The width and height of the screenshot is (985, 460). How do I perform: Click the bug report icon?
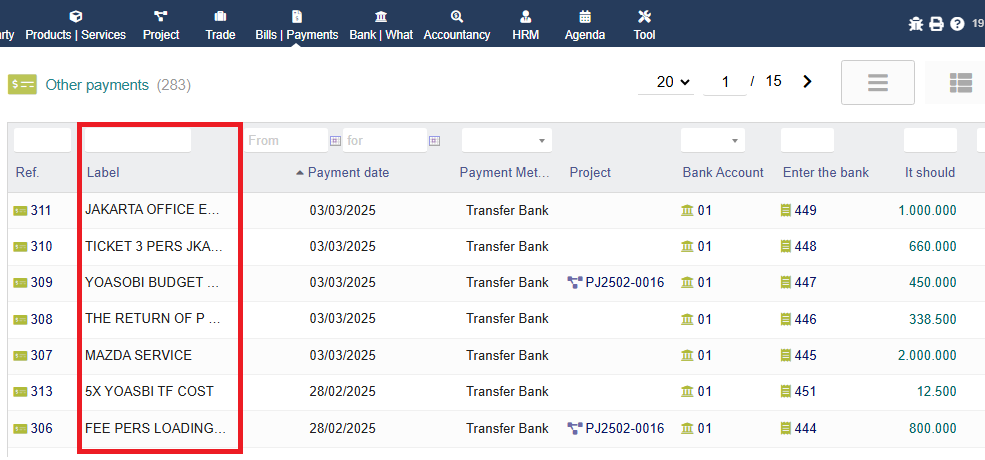[915, 24]
